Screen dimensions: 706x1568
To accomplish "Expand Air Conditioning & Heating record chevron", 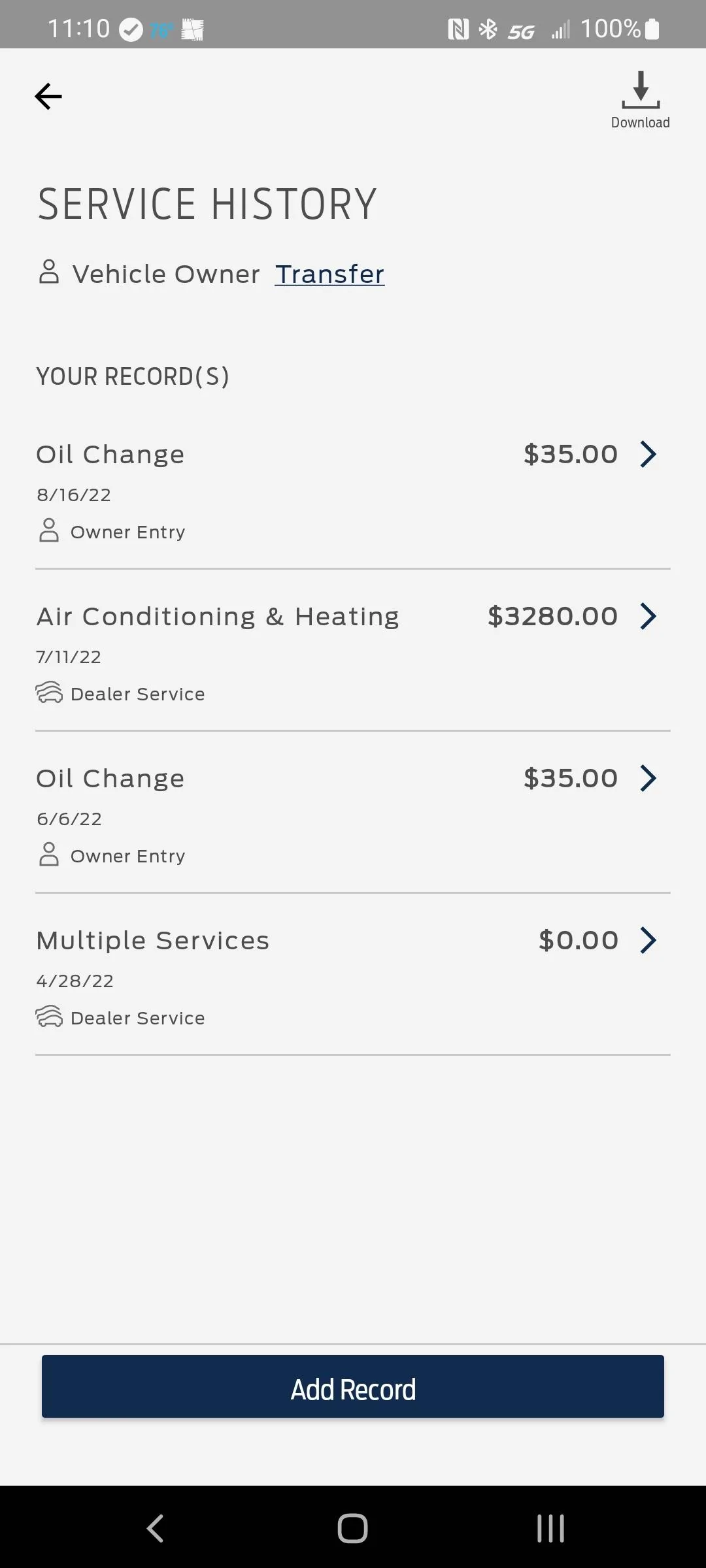I will pyautogui.click(x=648, y=616).
